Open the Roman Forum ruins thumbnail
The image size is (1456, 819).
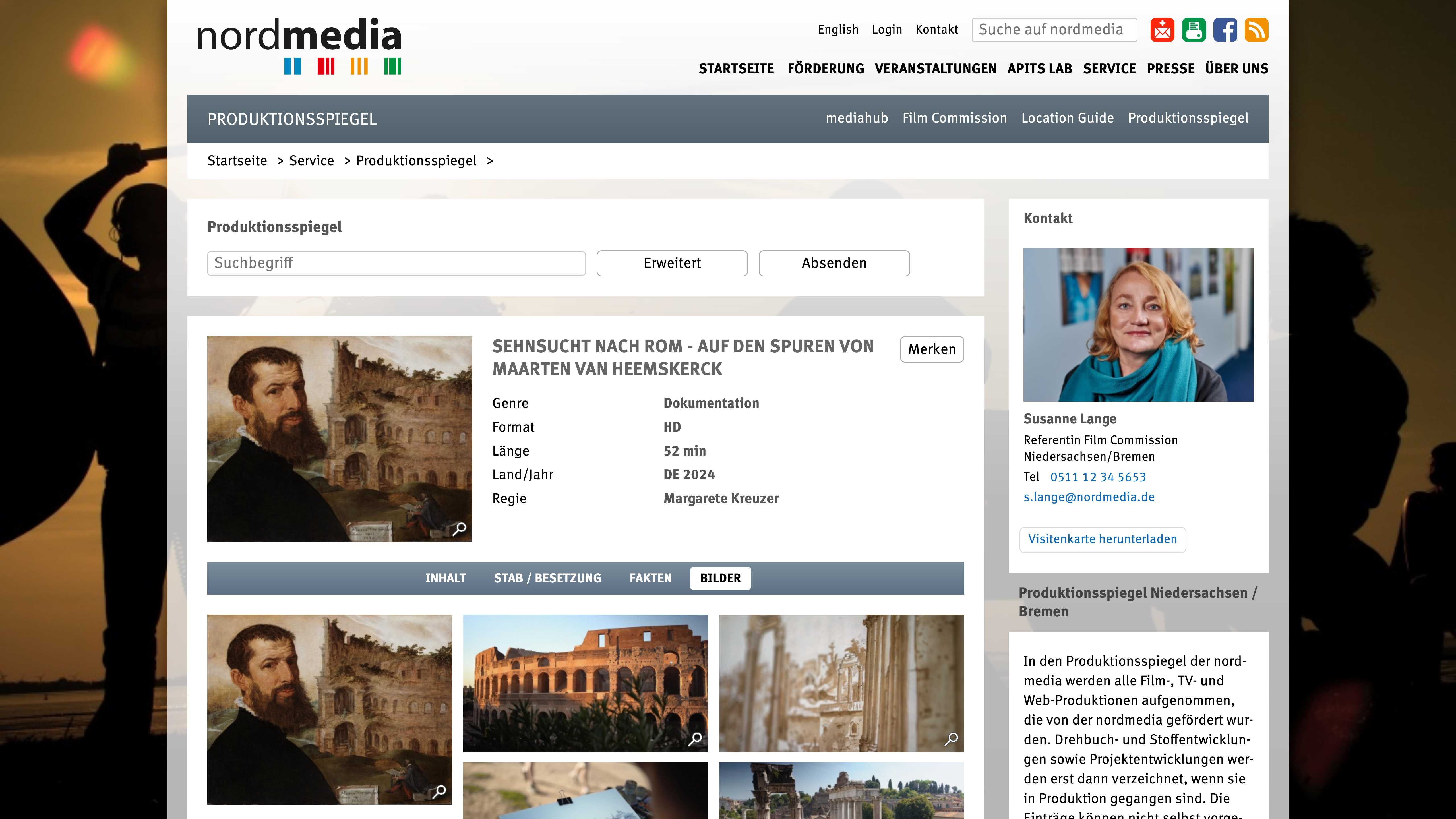(841, 790)
